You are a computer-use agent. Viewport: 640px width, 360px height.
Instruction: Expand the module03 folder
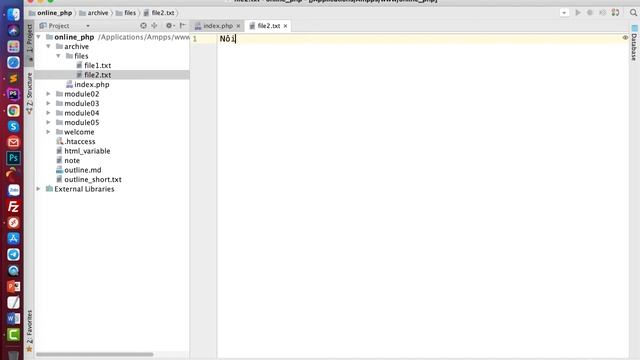(x=49, y=103)
